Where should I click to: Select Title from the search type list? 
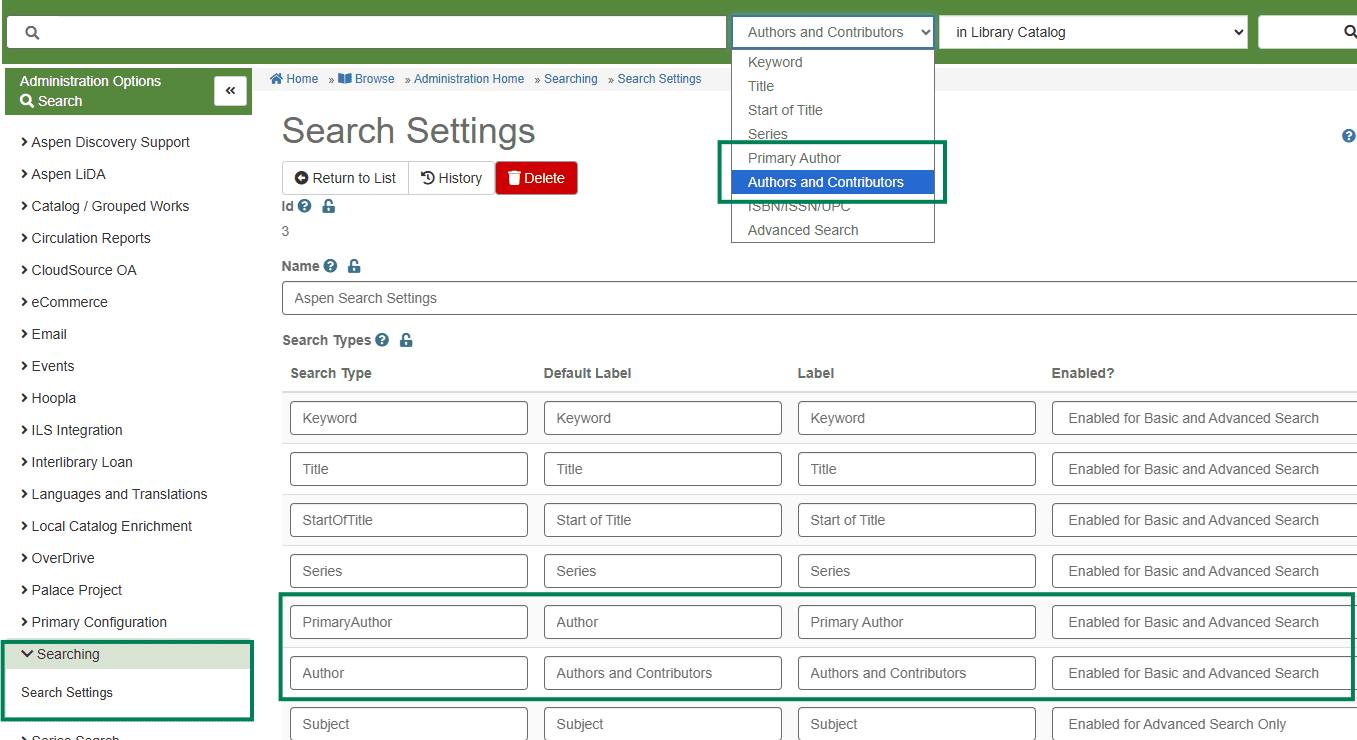point(832,86)
